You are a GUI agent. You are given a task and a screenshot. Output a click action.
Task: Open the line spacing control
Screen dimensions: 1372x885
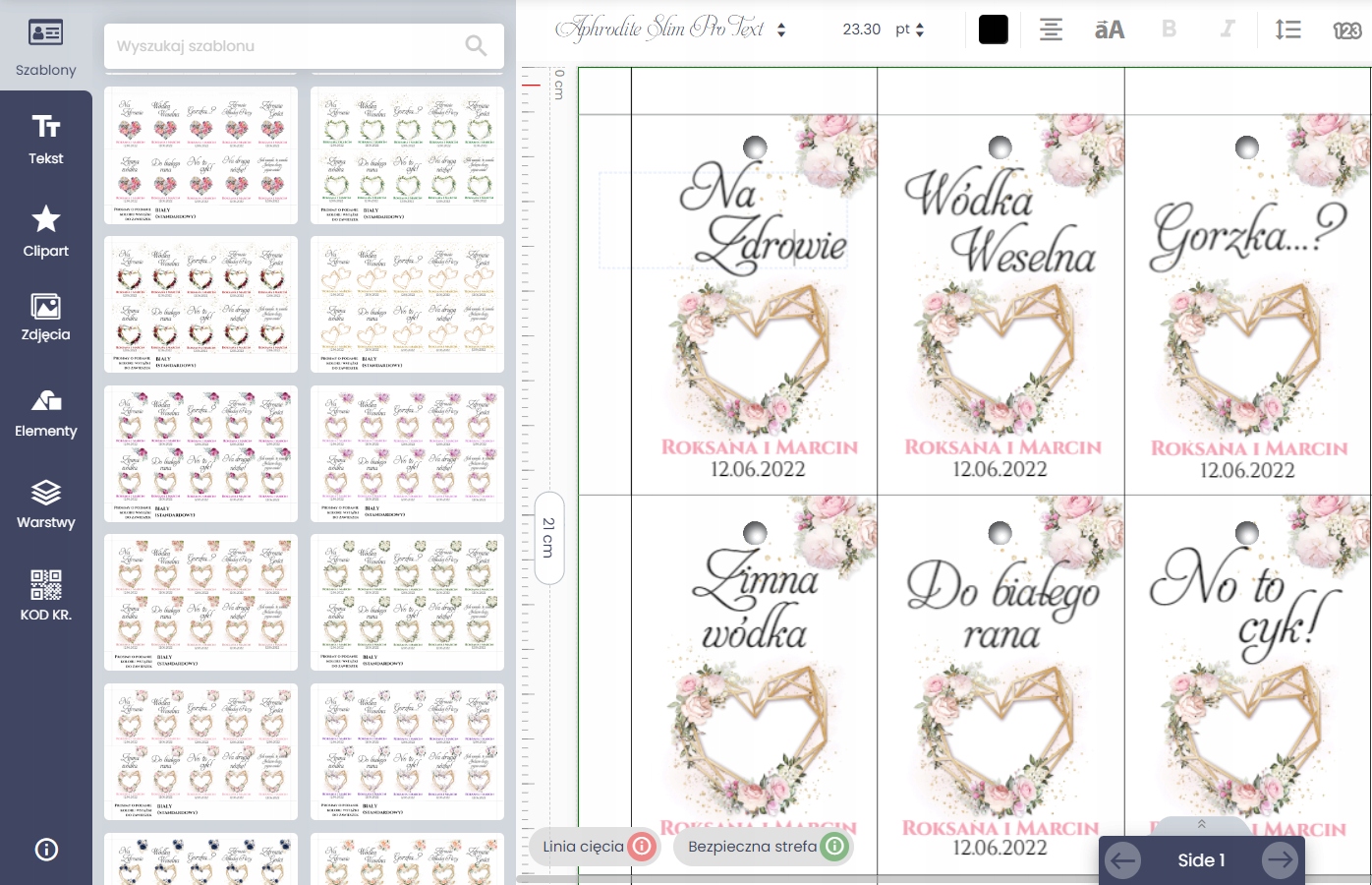(x=1287, y=29)
